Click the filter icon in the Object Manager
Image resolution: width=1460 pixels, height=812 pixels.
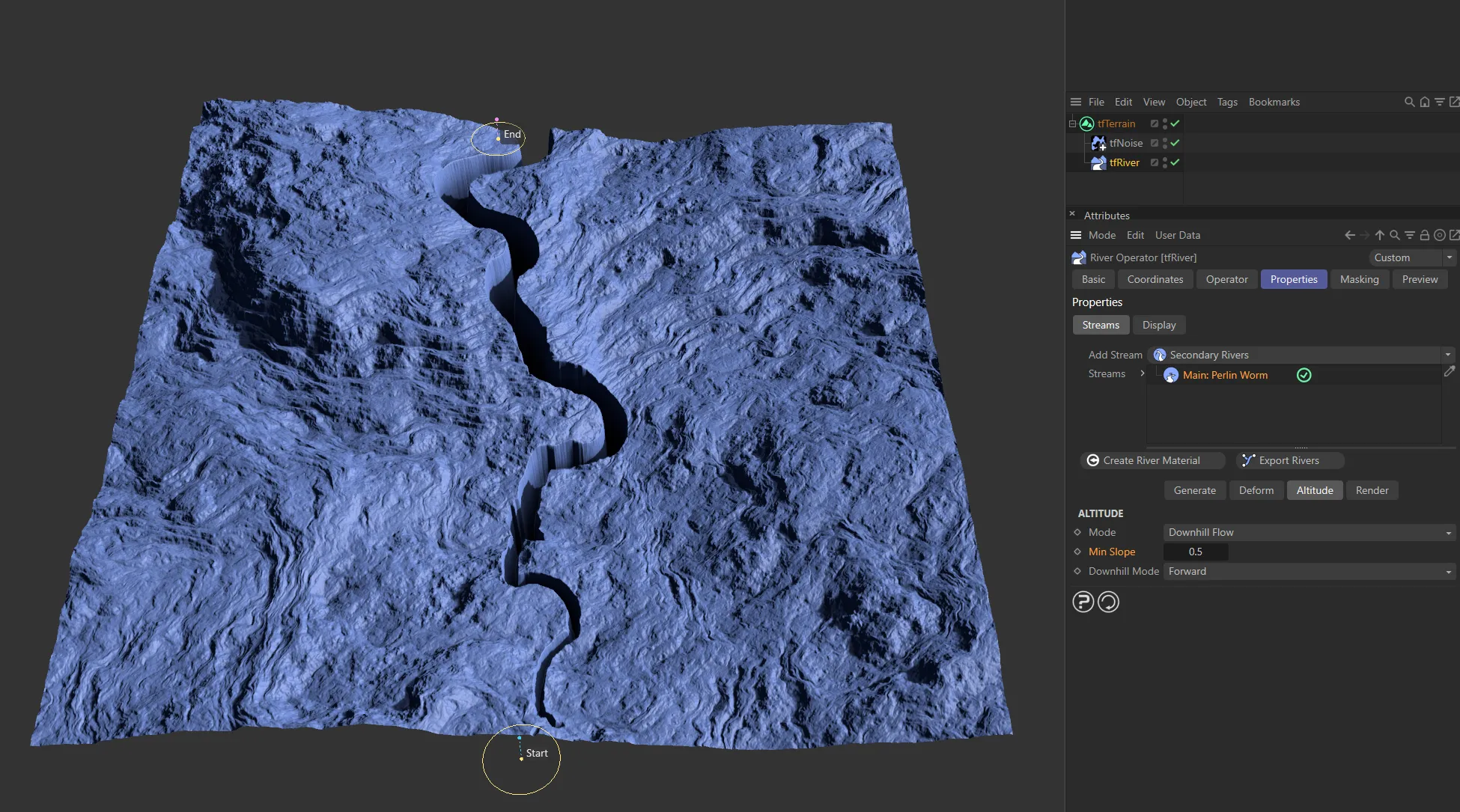pyautogui.click(x=1441, y=102)
